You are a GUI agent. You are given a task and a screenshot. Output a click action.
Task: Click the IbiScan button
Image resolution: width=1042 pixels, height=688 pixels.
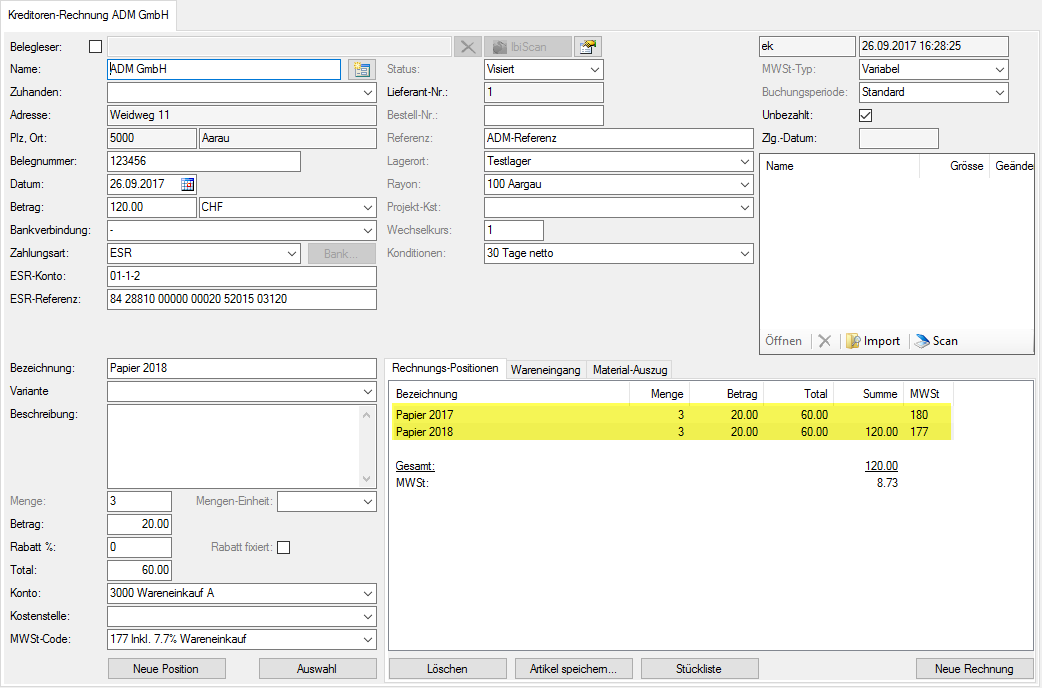528,46
